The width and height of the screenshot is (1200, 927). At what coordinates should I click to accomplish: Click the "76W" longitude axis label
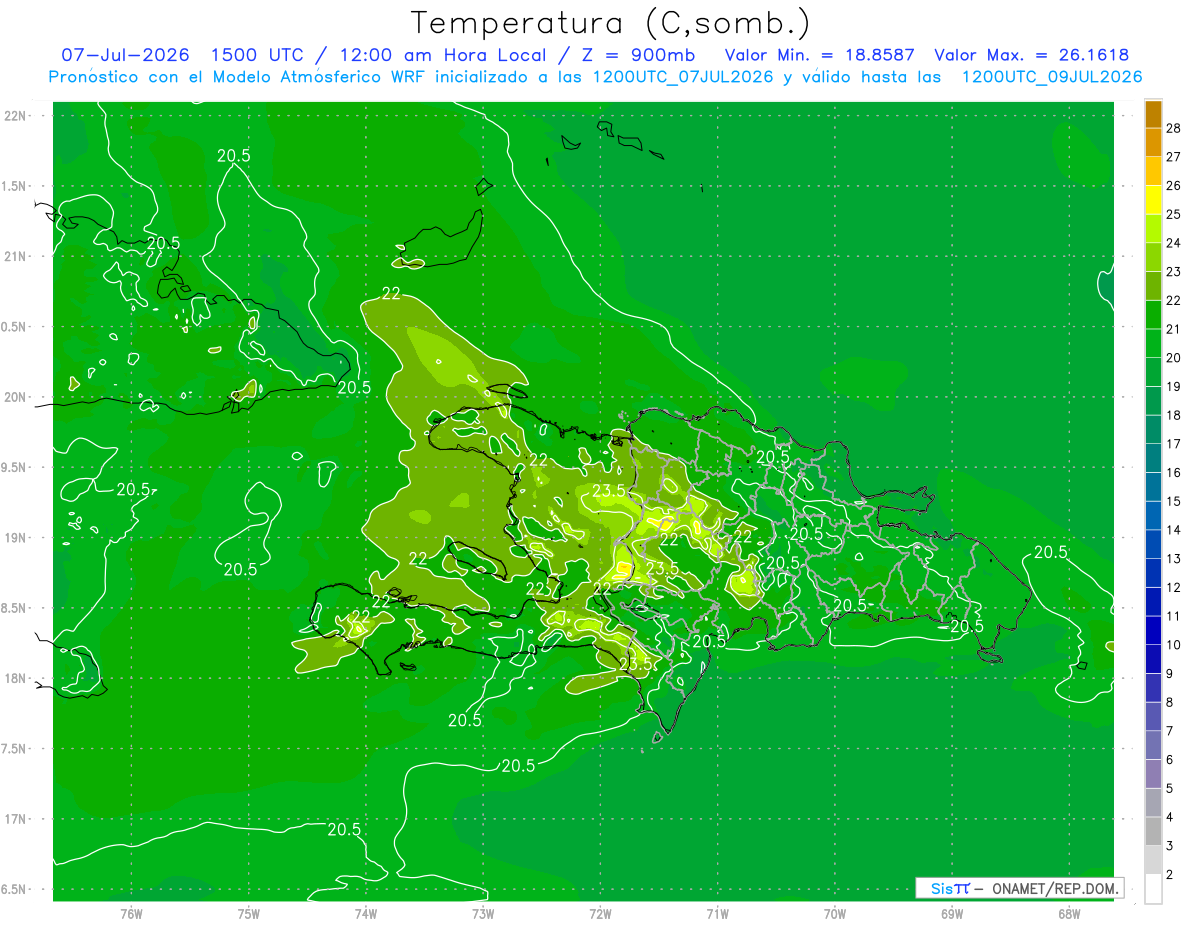(131, 914)
